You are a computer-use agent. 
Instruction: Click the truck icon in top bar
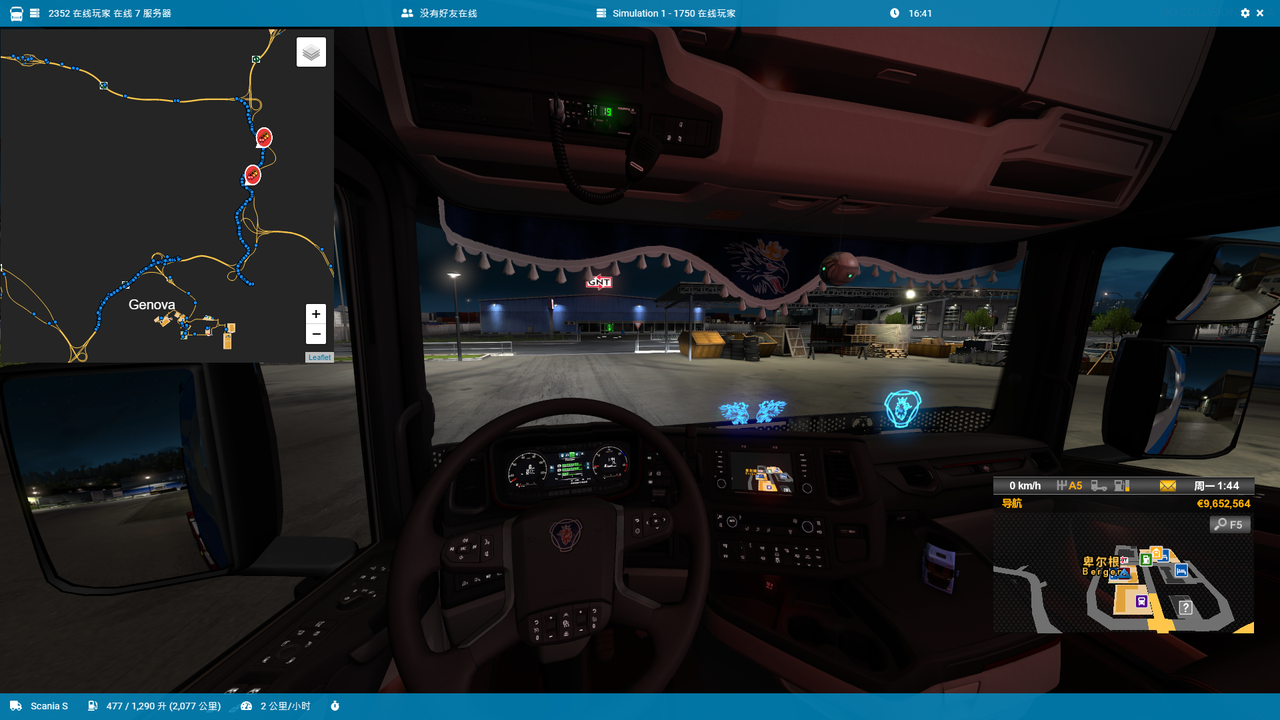pos(17,13)
